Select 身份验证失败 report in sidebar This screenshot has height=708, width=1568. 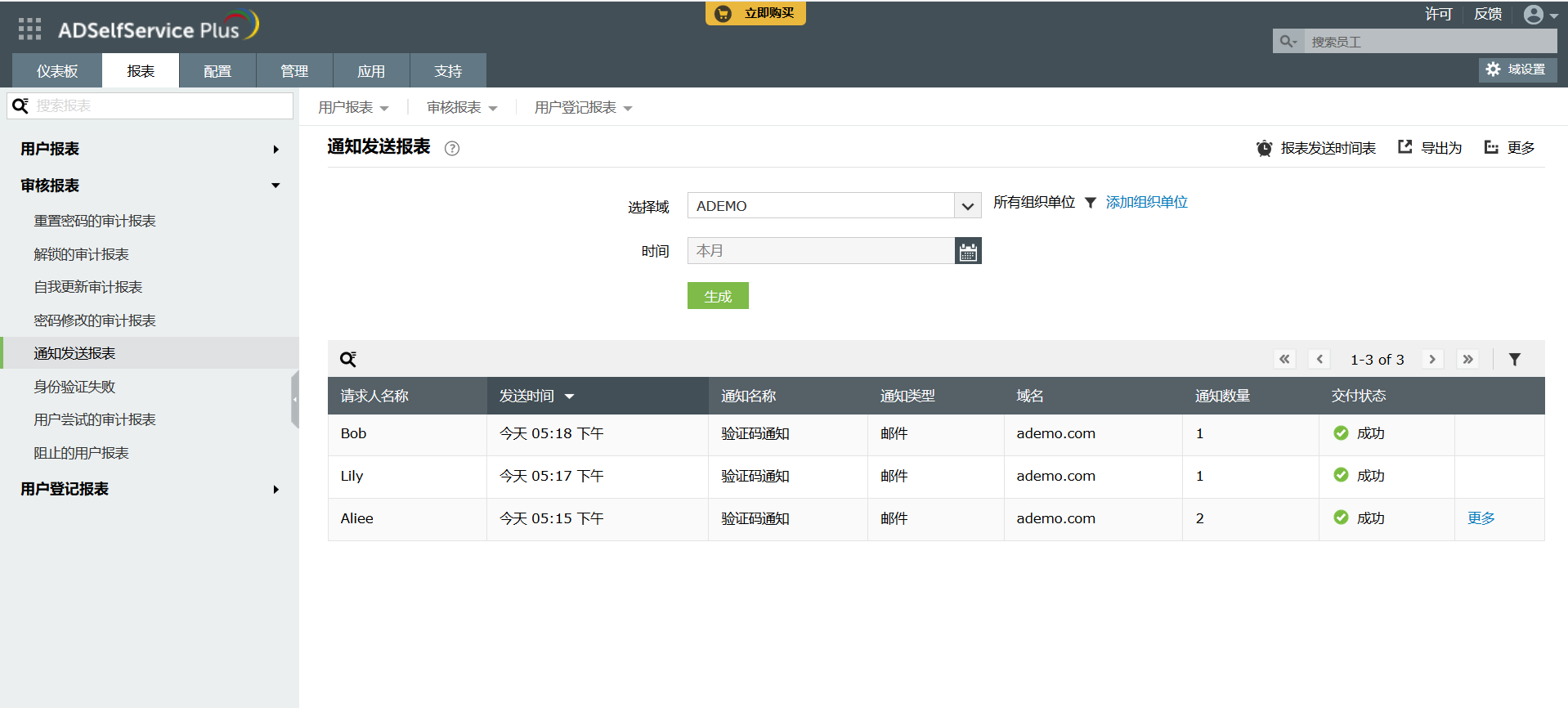tap(74, 387)
